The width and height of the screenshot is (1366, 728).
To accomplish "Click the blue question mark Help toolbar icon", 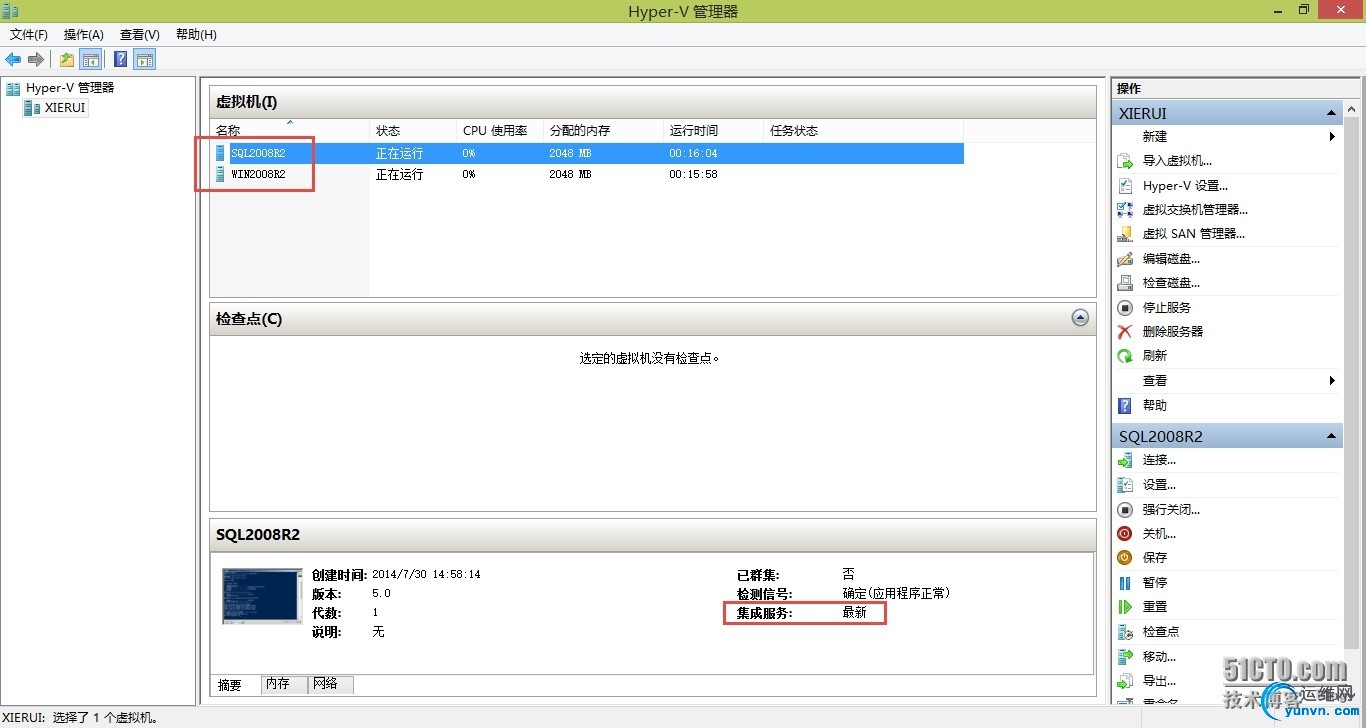I will pos(120,59).
